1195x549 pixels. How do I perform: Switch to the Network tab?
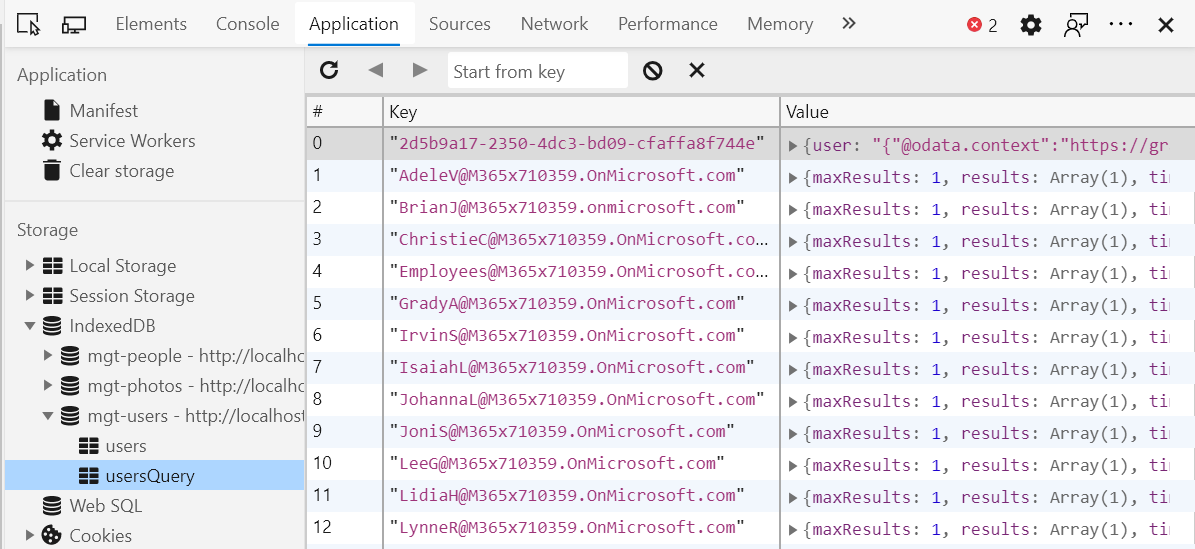click(x=554, y=24)
